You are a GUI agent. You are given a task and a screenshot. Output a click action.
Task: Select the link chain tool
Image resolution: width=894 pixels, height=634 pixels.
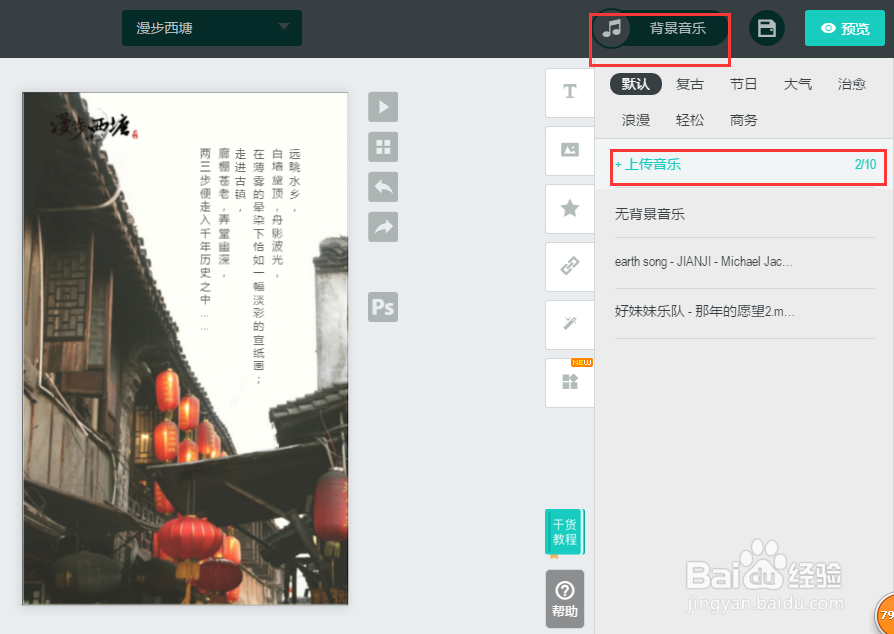point(570,267)
